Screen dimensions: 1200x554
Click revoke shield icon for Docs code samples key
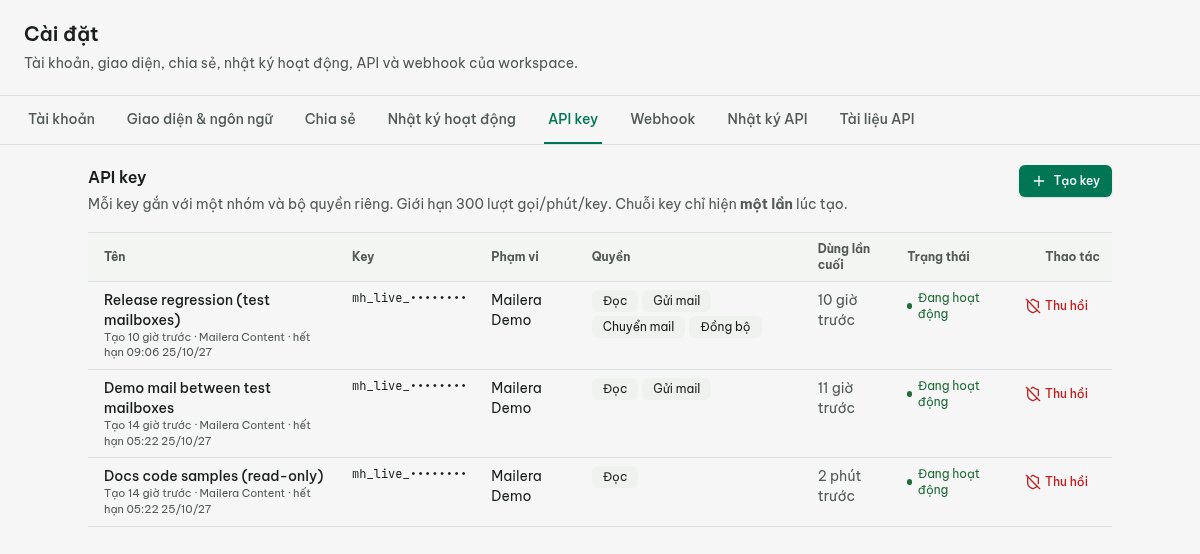[x=1033, y=482]
